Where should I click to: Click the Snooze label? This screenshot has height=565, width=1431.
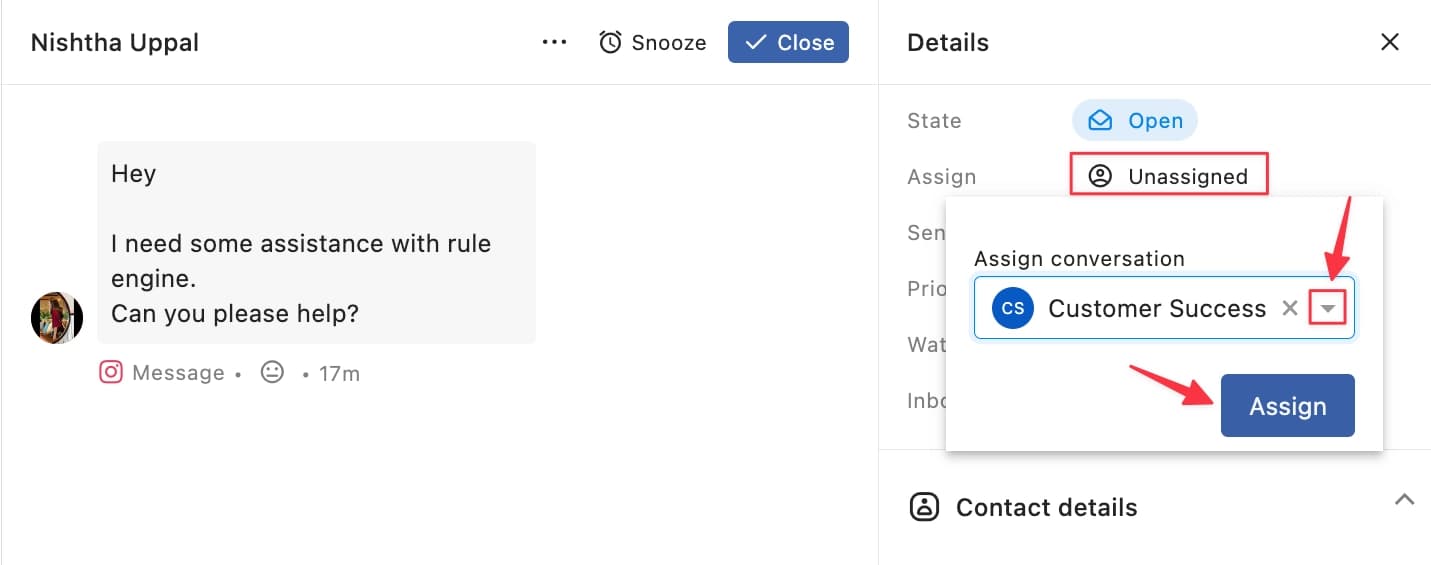pyautogui.click(x=668, y=43)
